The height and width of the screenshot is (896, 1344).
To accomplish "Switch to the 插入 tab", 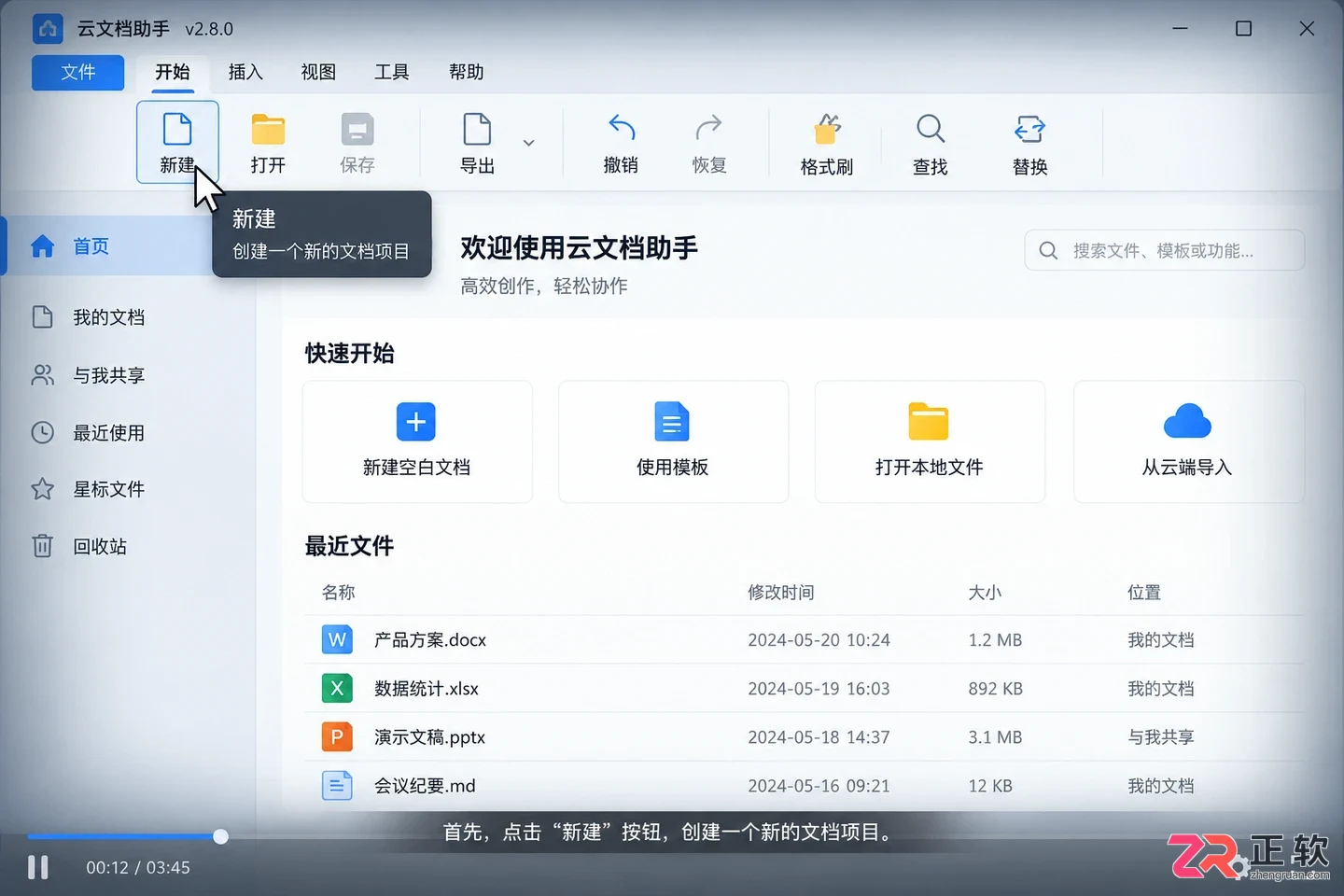I will coord(245,72).
